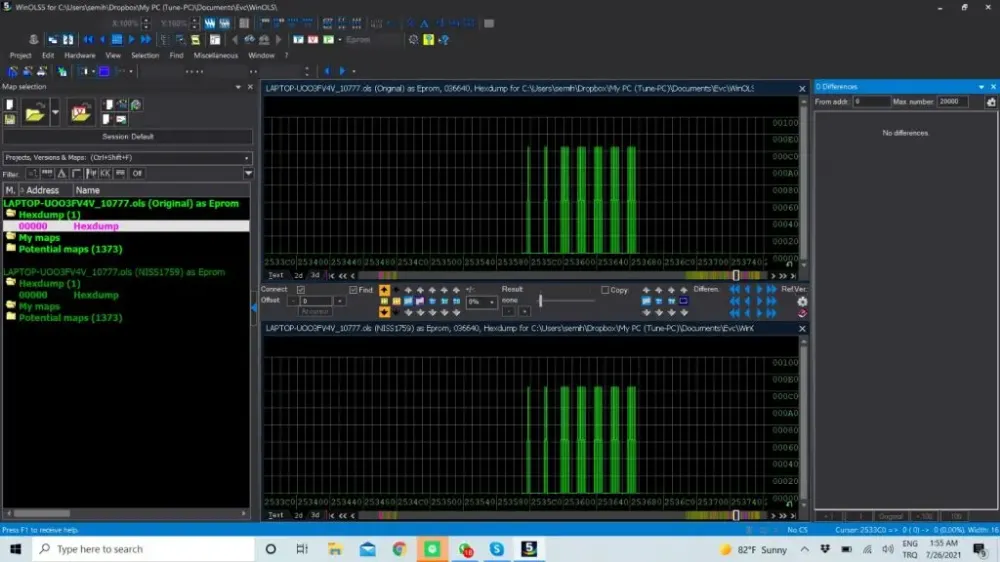Open Map selection panel menu arrow

[x=238, y=87]
